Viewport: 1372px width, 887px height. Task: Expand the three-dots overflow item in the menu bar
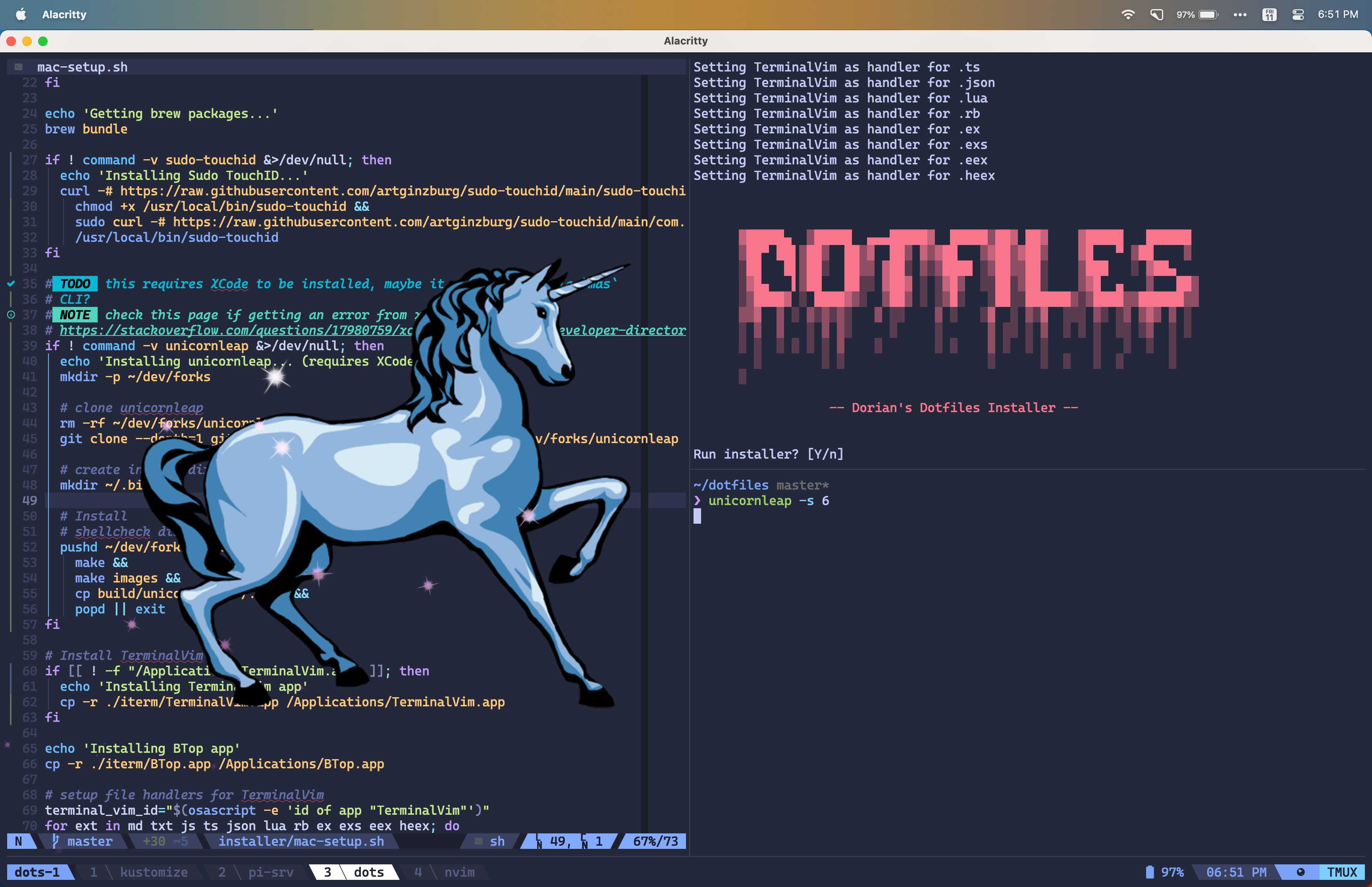[x=1241, y=14]
